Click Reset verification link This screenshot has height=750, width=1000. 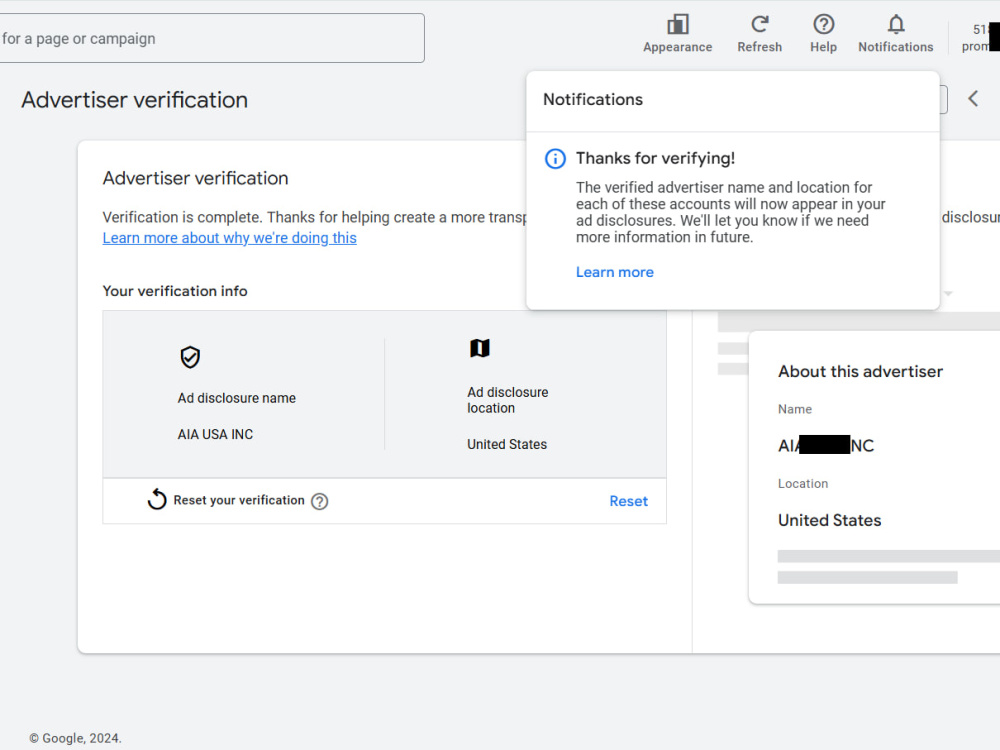(x=628, y=501)
